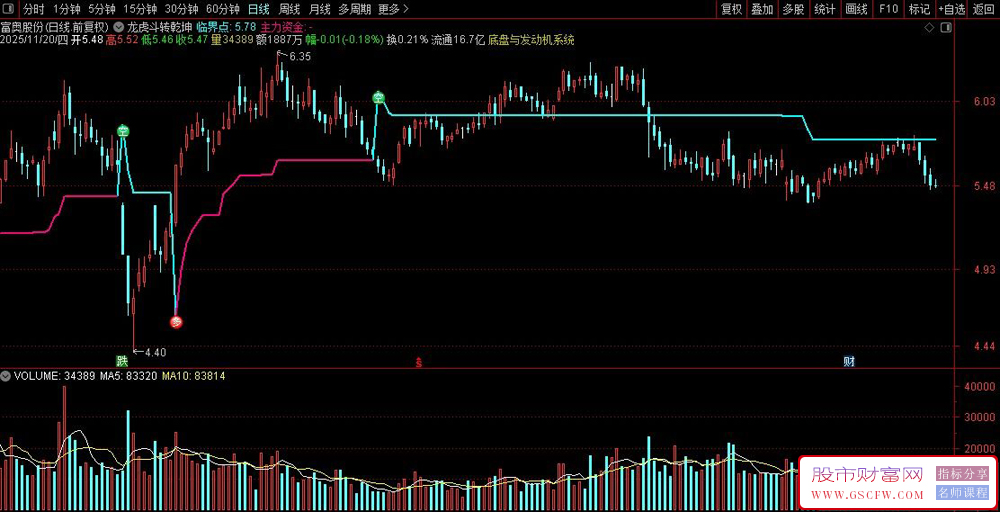Switch to the 分时 intraday tab
The width and height of the screenshot is (1000, 512).
click(x=34, y=9)
